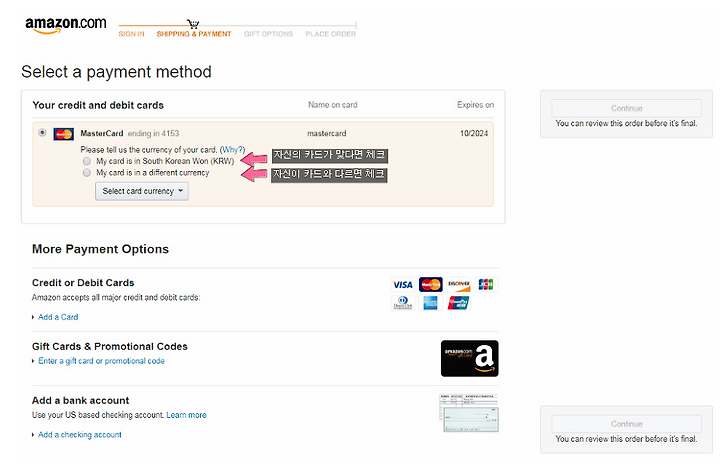
Task: Click the Name on card column header
Action: click(x=332, y=105)
